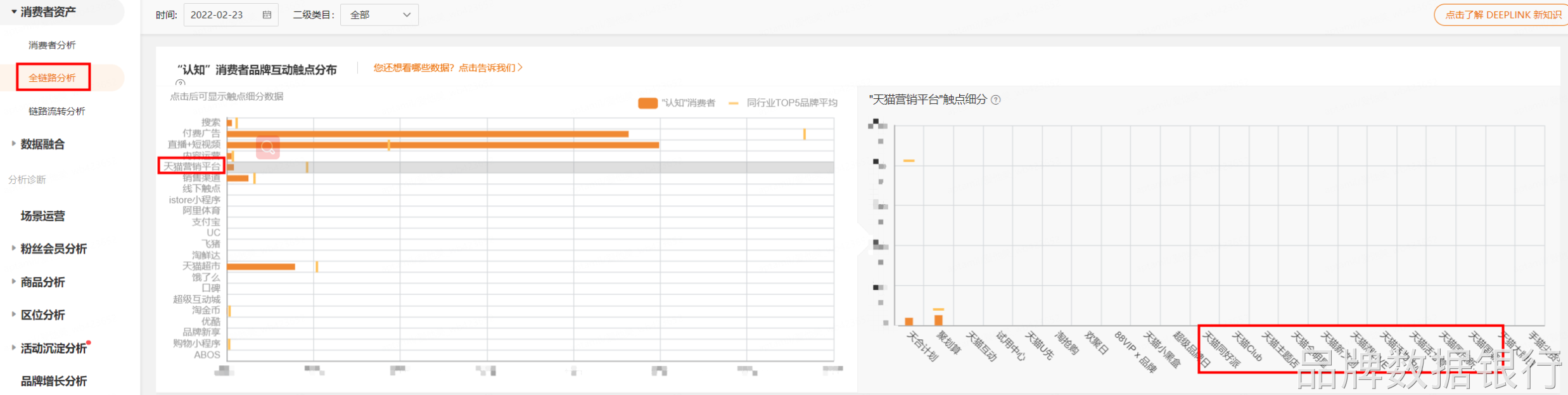1568x395 pixels.
Task: Click the 口碑 row label
Action: click(x=211, y=288)
